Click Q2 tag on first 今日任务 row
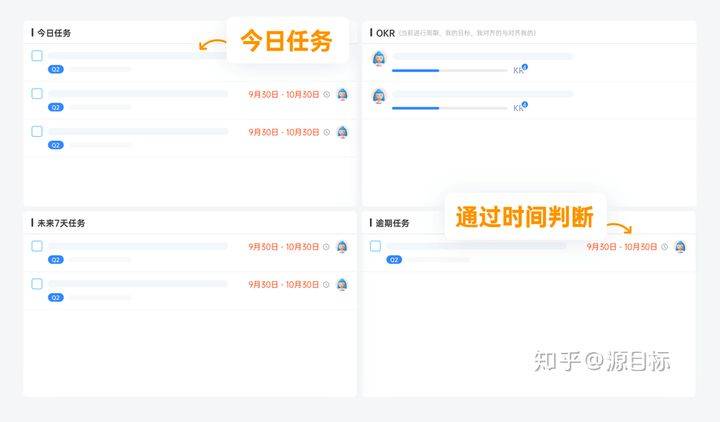The height and width of the screenshot is (422, 720). coord(56,69)
